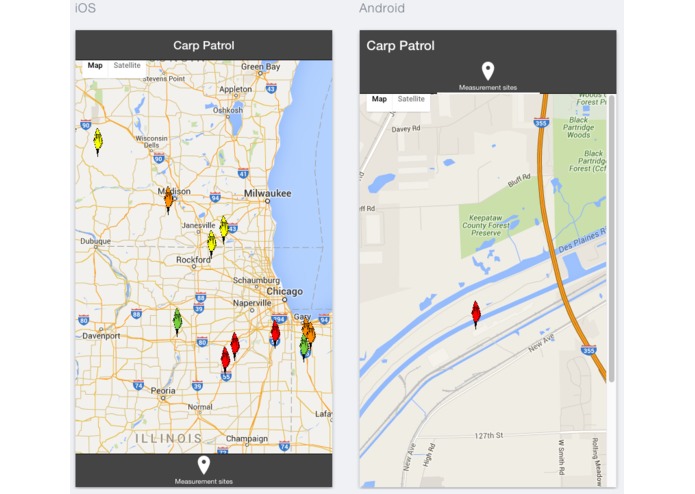
Task: Click I-90 shield below Wisconsin Dells
Action: (x=159, y=157)
